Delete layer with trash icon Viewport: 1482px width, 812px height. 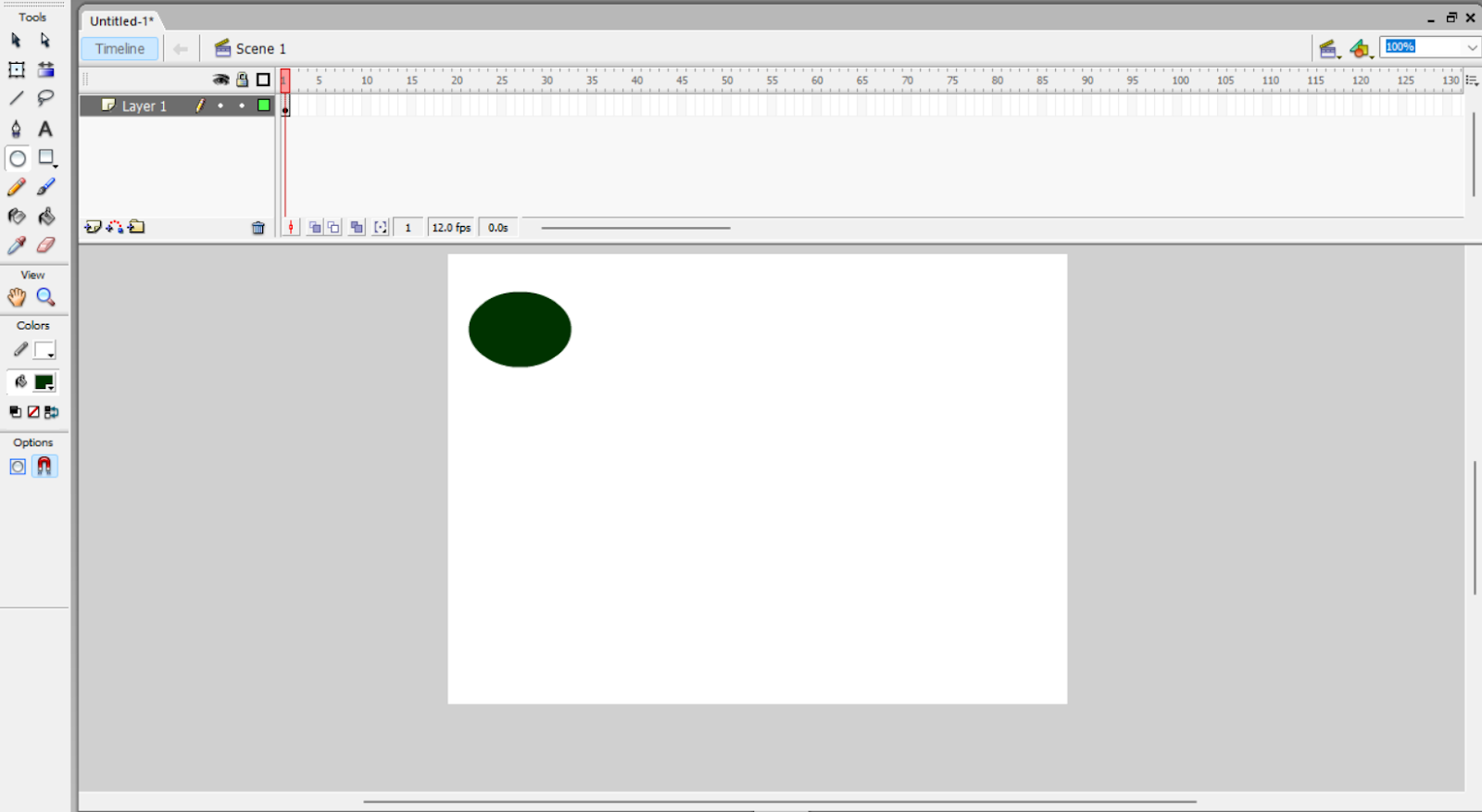tap(258, 228)
